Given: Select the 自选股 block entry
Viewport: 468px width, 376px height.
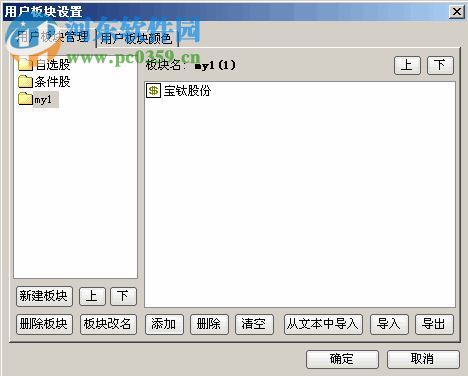Looking at the screenshot, I should pos(44,64).
